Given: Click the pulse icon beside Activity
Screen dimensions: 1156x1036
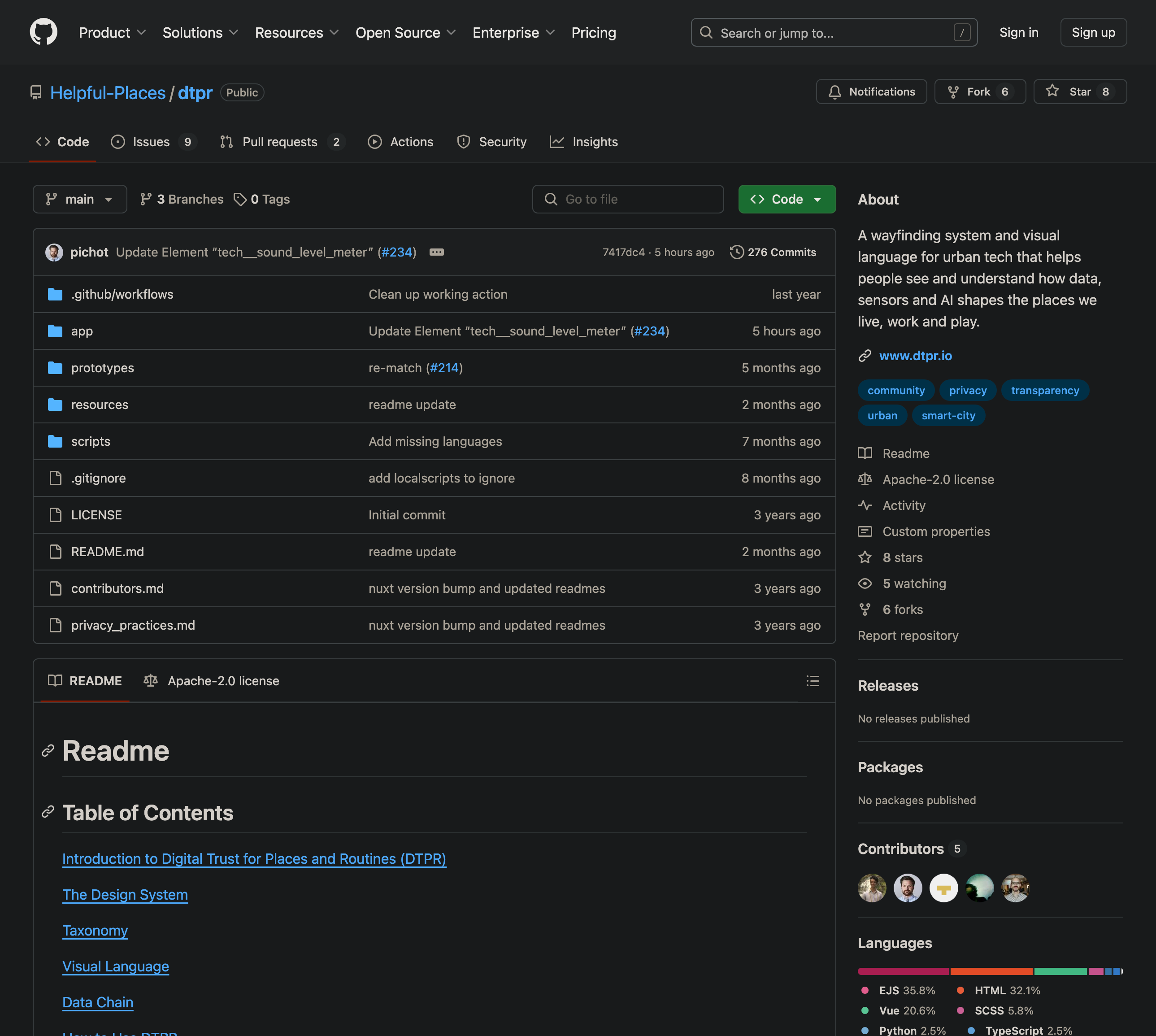Looking at the screenshot, I should [865, 505].
